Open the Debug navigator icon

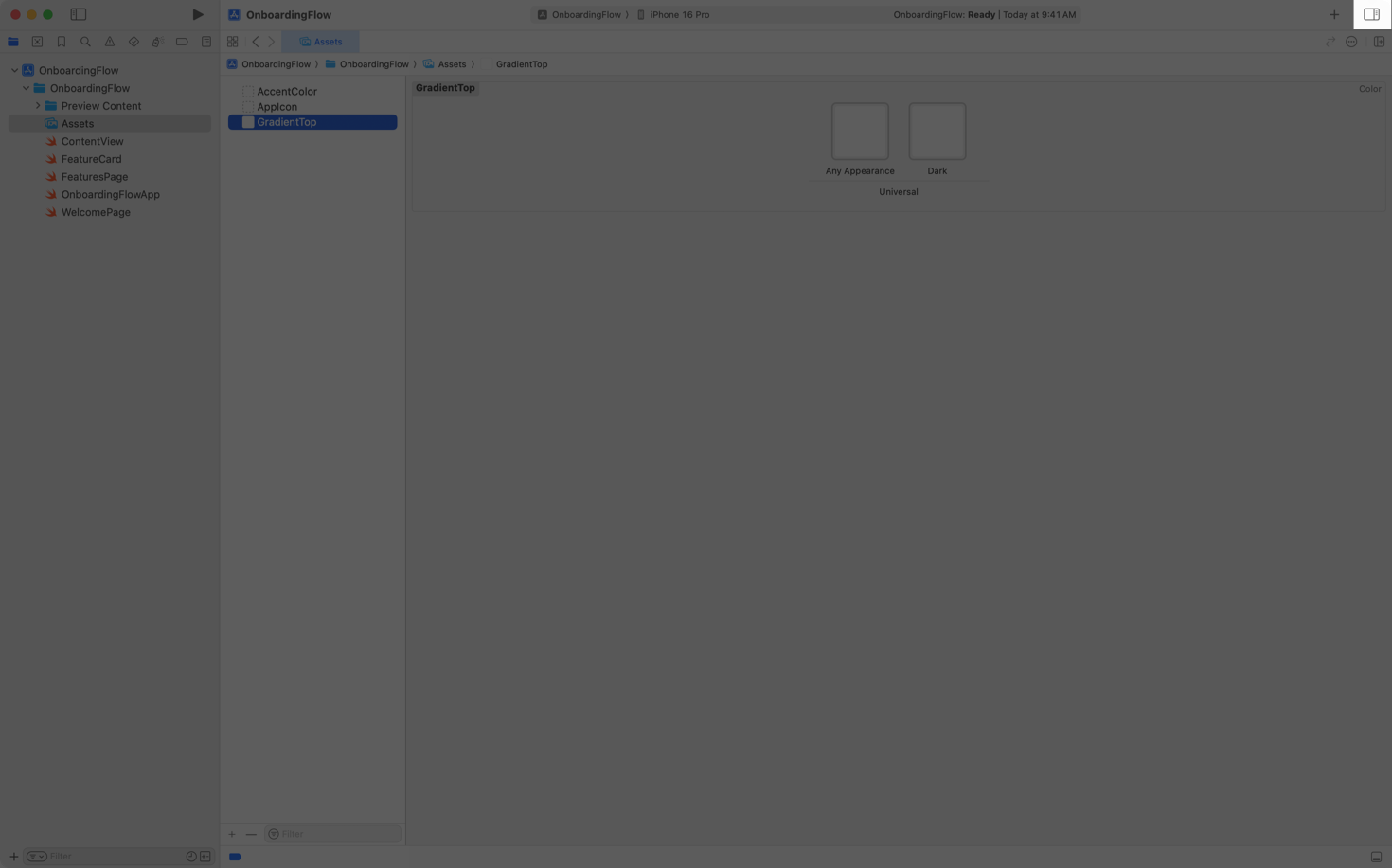[x=157, y=42]
